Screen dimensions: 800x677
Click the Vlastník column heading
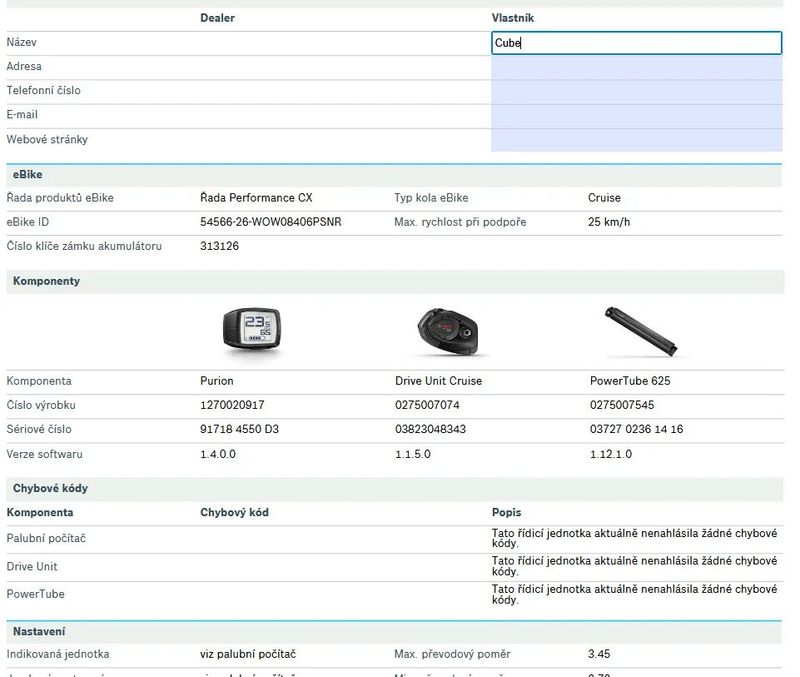click(512, 18)
